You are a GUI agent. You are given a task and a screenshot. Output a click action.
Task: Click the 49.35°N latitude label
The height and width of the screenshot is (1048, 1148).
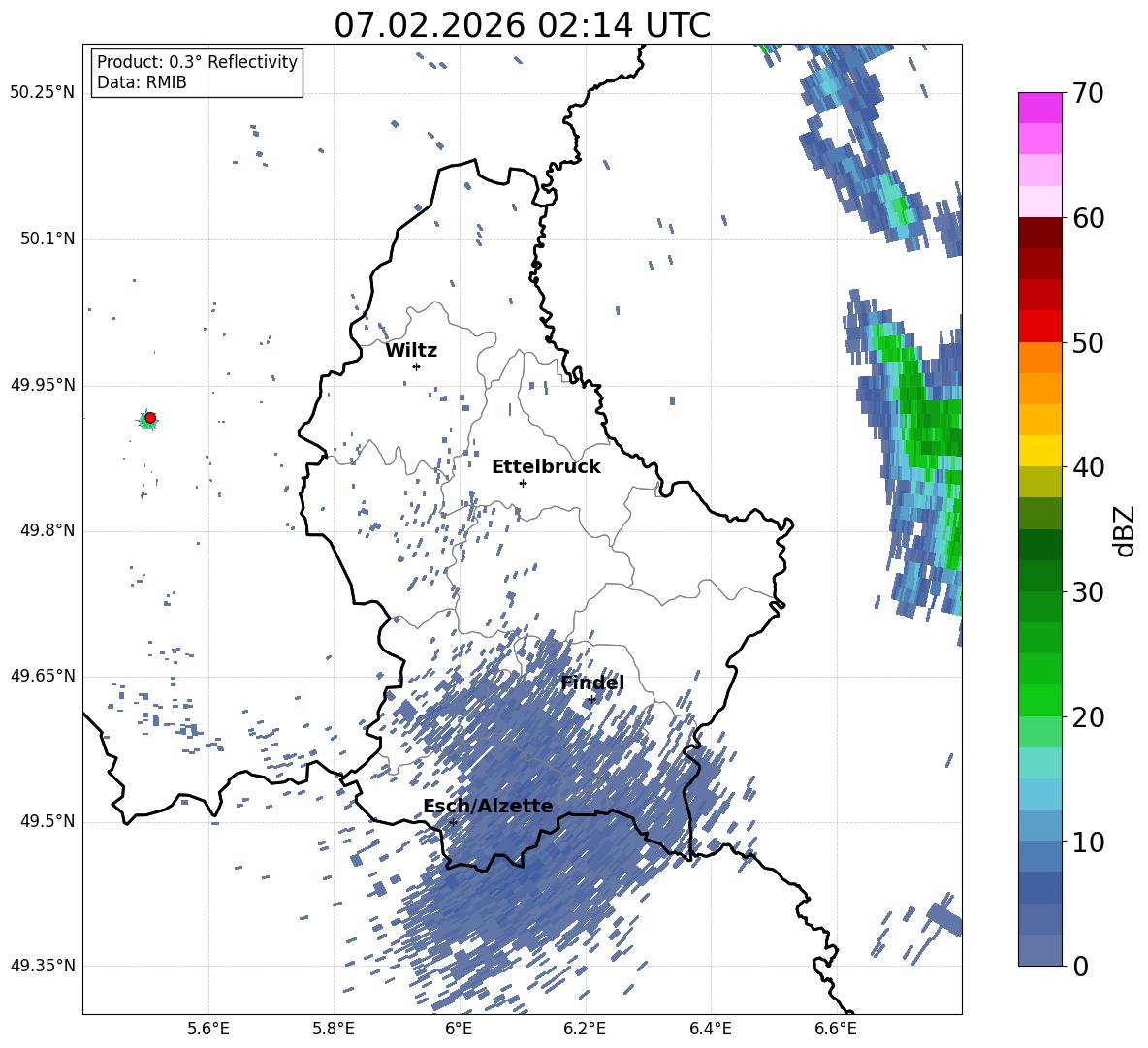pos(43,966)
